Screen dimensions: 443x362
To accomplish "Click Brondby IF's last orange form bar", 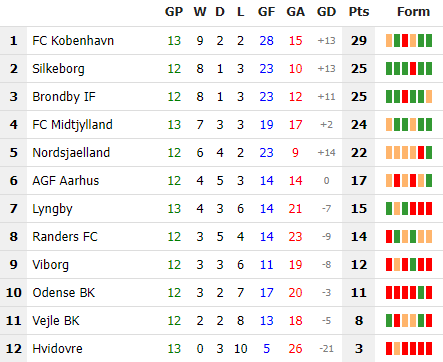I will point(429,97).
